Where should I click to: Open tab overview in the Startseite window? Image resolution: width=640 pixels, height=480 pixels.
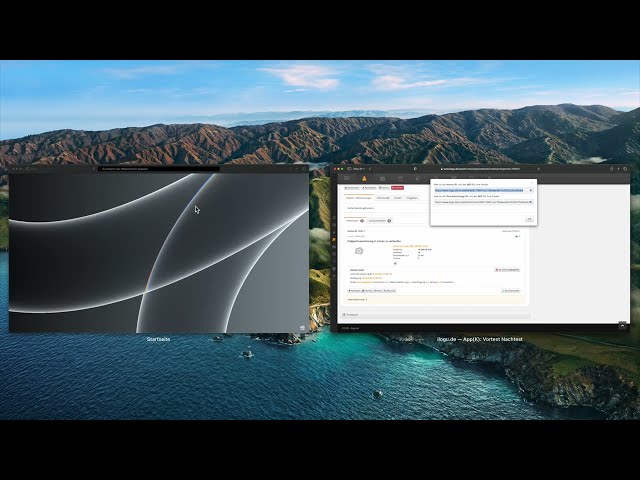tap(304, 169)
